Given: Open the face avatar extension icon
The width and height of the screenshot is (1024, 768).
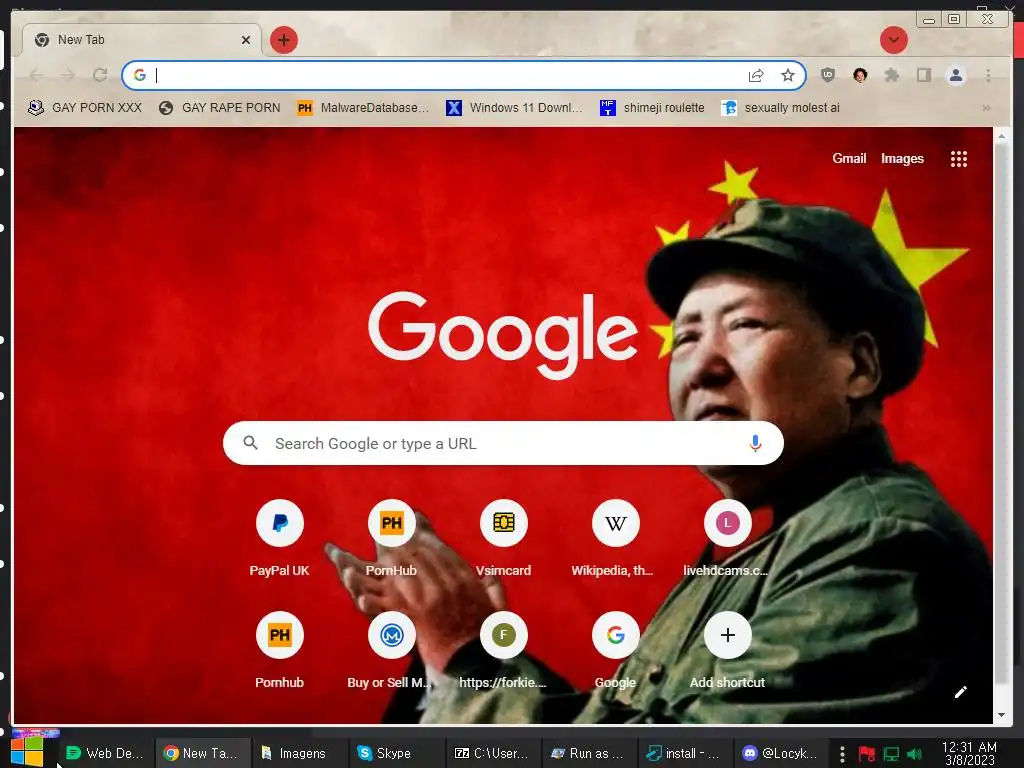Looking at the screenshot, I should coord(860,75).
